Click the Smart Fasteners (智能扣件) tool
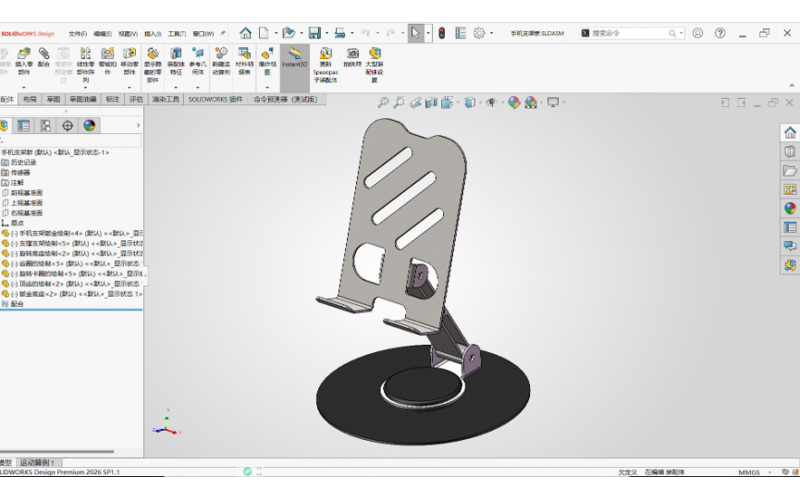The width and height of the screenshot is (800, 500). click(107, 62)
